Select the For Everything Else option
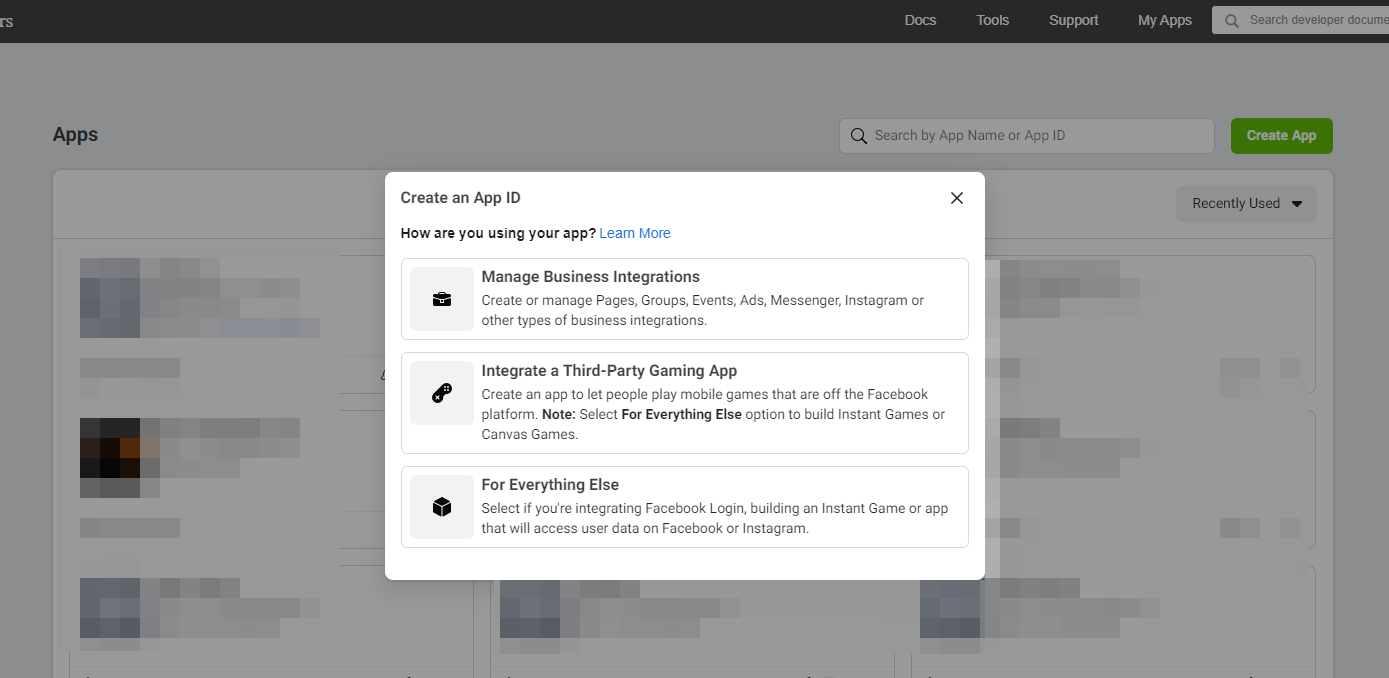 685,507
